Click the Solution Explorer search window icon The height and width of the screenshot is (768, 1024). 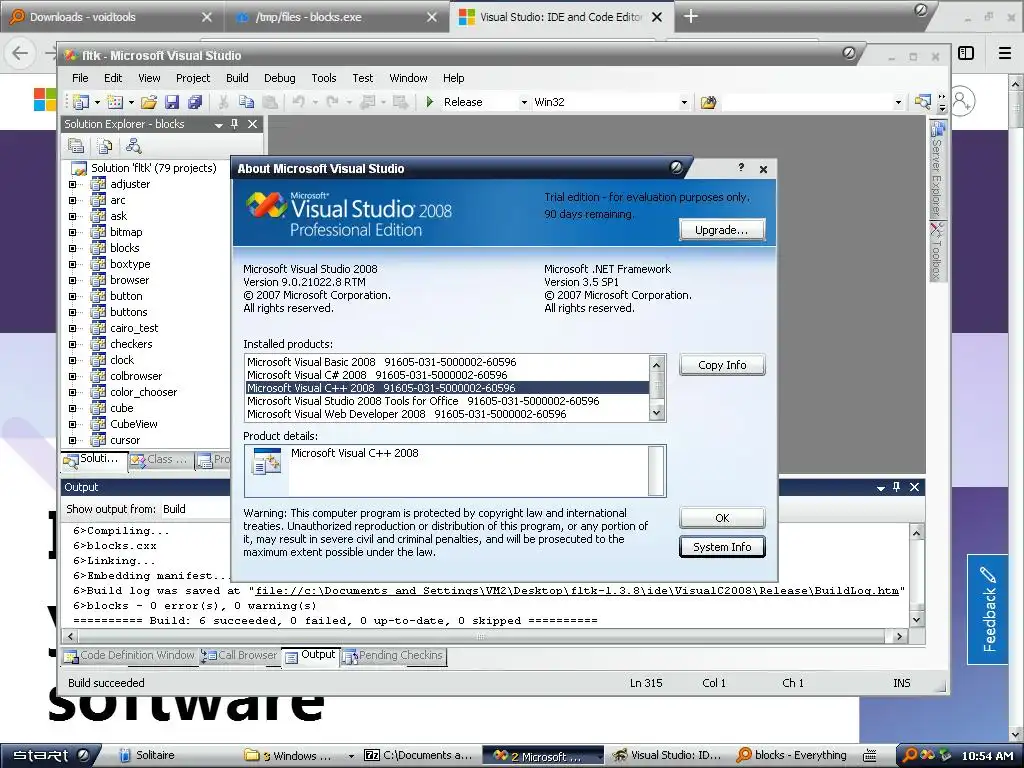coord(922,102)
